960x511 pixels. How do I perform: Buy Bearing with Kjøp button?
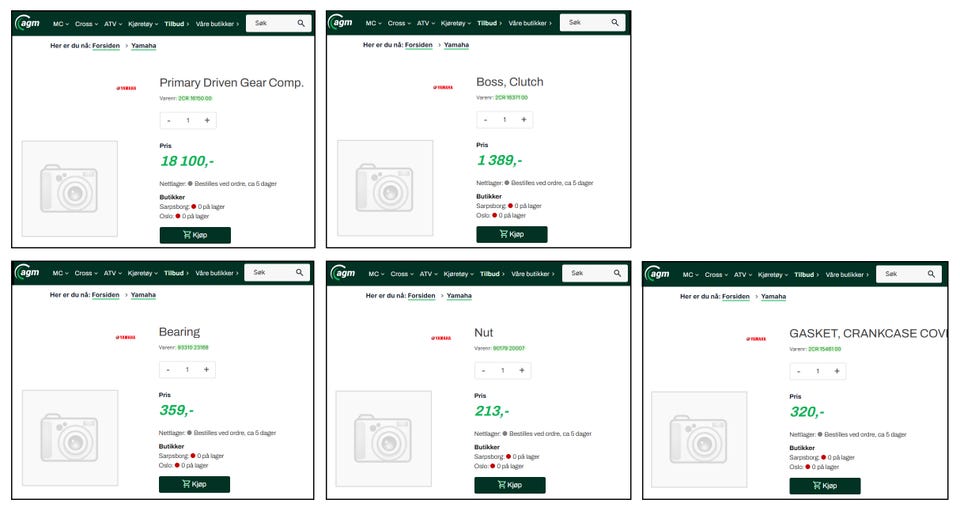(x=195, y=484)
